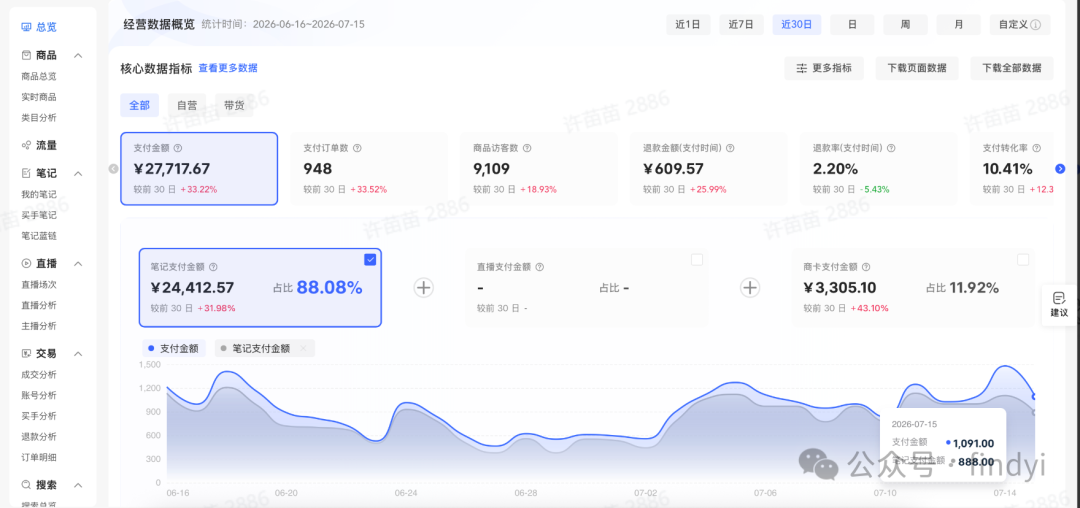Open 商品总览 in the sidebar
The height and width of the screenshot is (508, 1080).
(39, 76)
